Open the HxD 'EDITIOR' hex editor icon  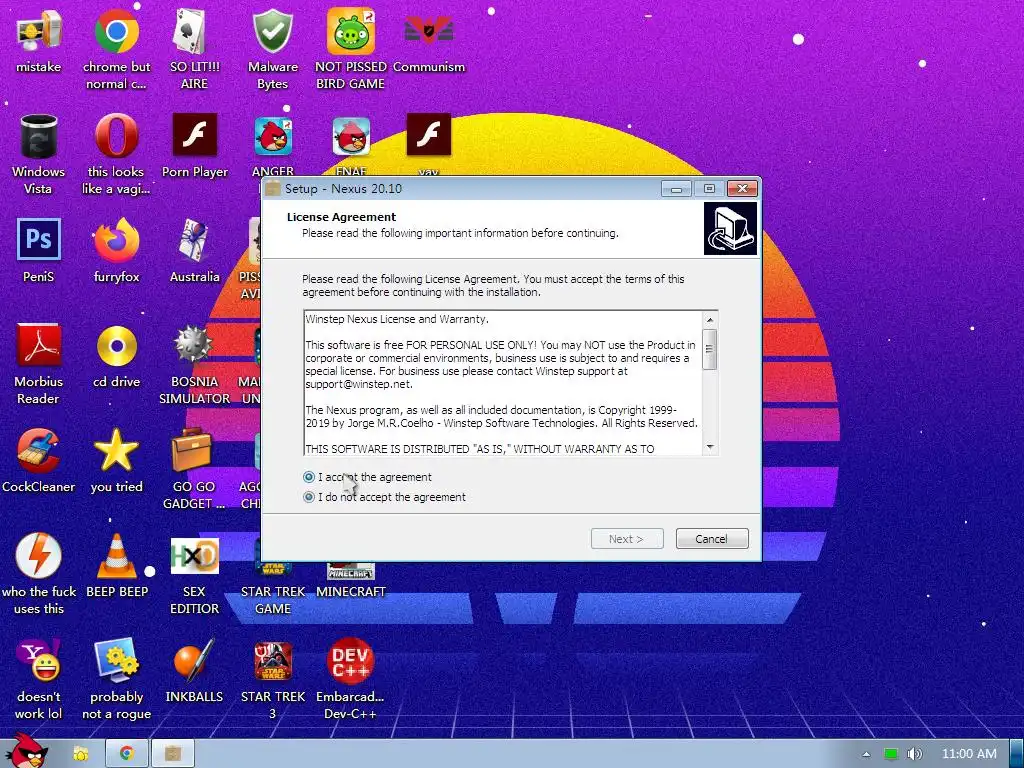(x=194, y=575)
